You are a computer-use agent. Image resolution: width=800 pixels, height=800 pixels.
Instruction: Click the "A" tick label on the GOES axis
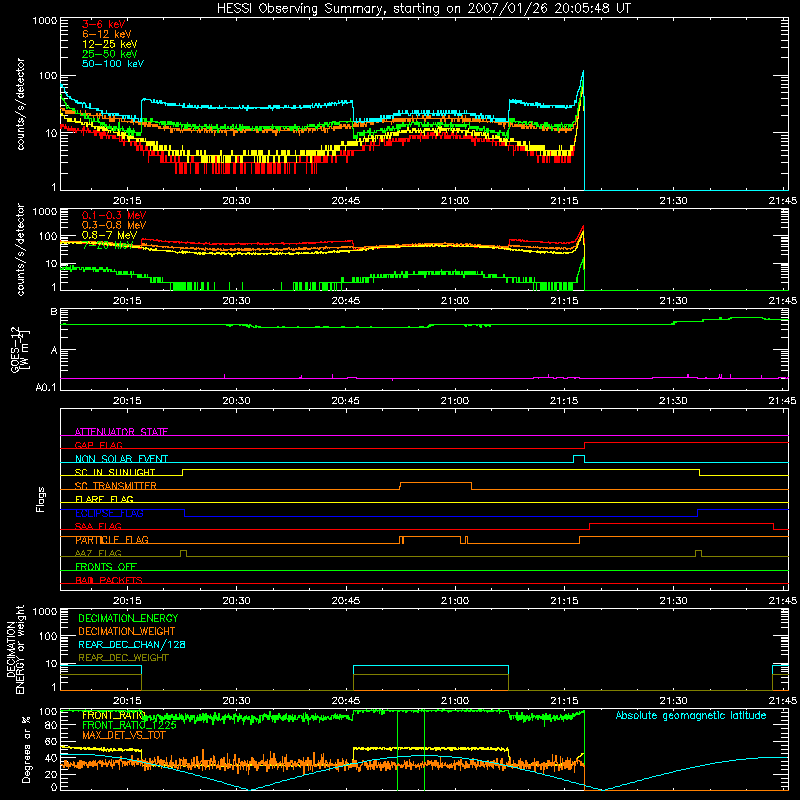54,351
